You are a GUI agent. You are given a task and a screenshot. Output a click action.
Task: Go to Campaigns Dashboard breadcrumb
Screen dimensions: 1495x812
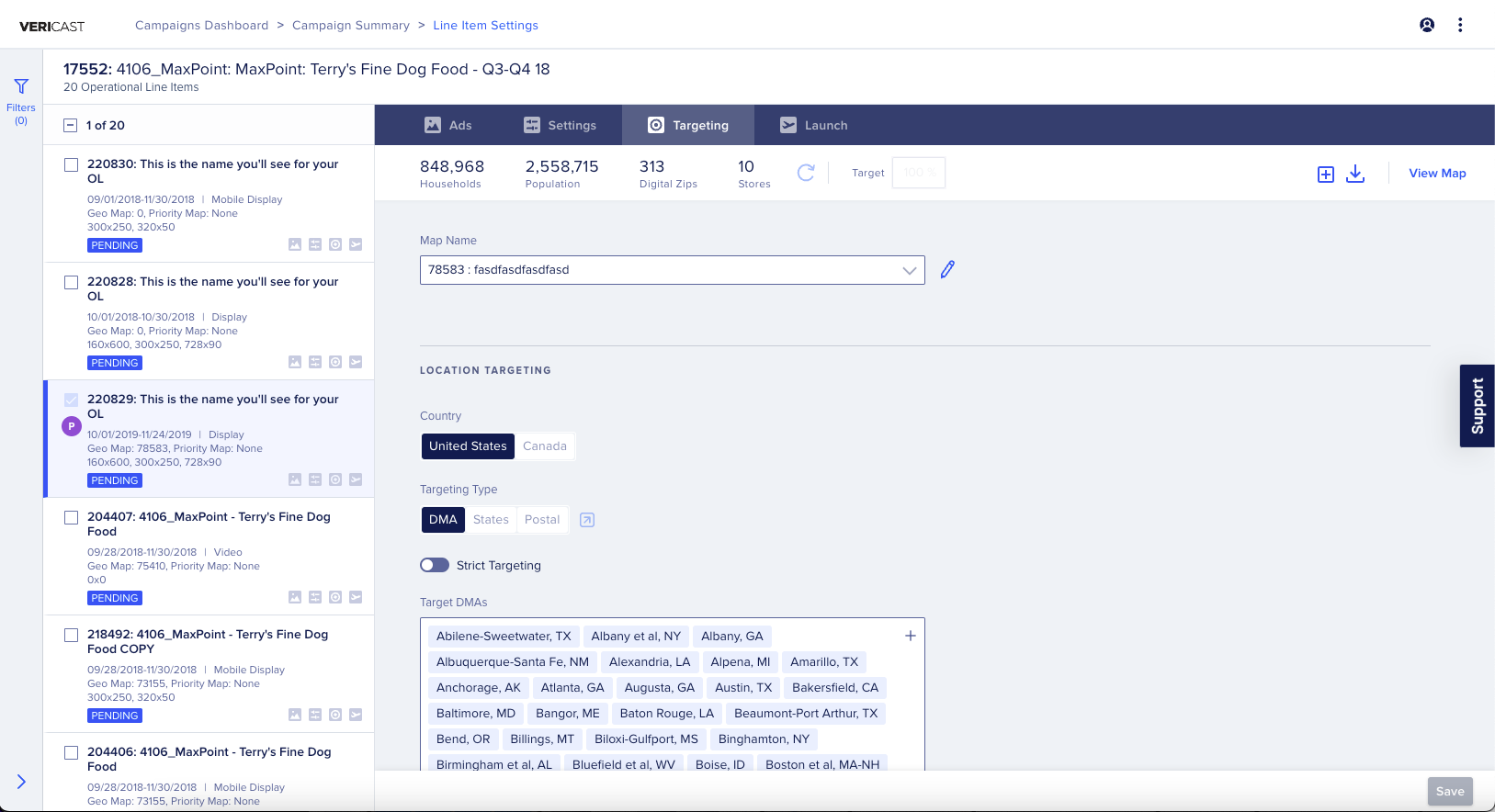click(x=202, y=26)
